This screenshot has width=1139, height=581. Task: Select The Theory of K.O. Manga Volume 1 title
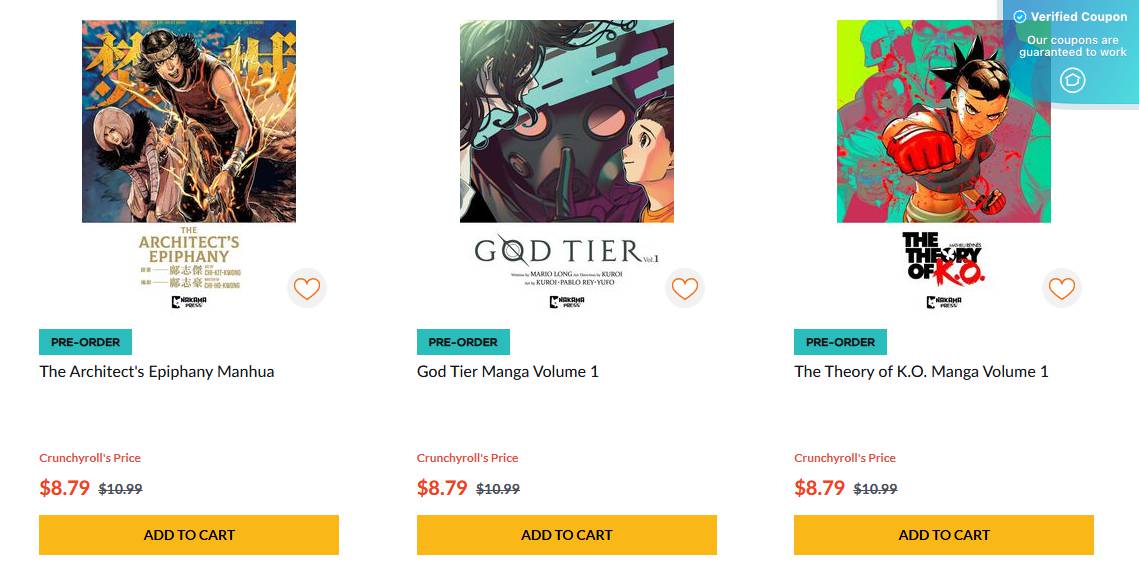pyautogui.click(x=920, y=371)
